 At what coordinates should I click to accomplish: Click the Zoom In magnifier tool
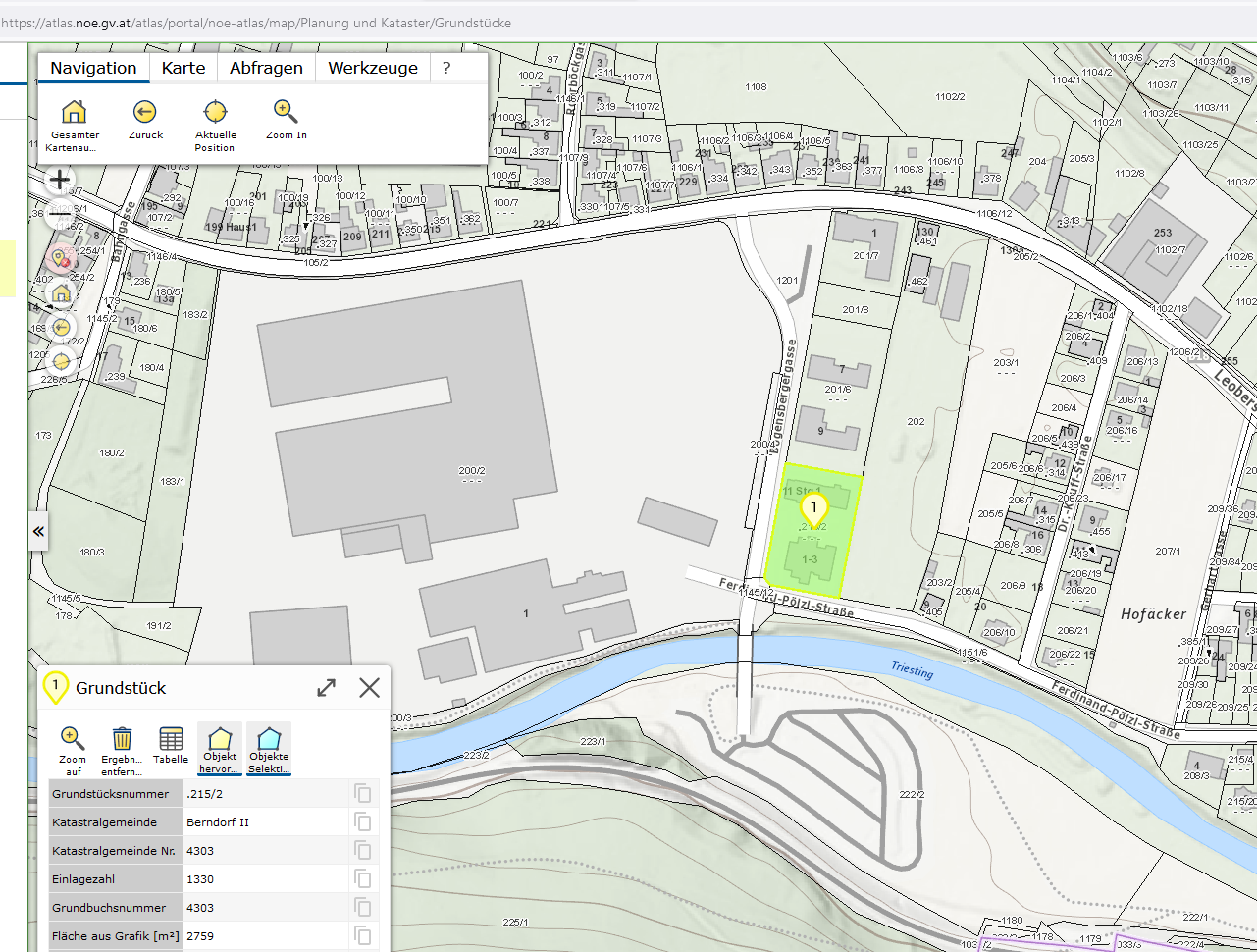pos(286,112)
